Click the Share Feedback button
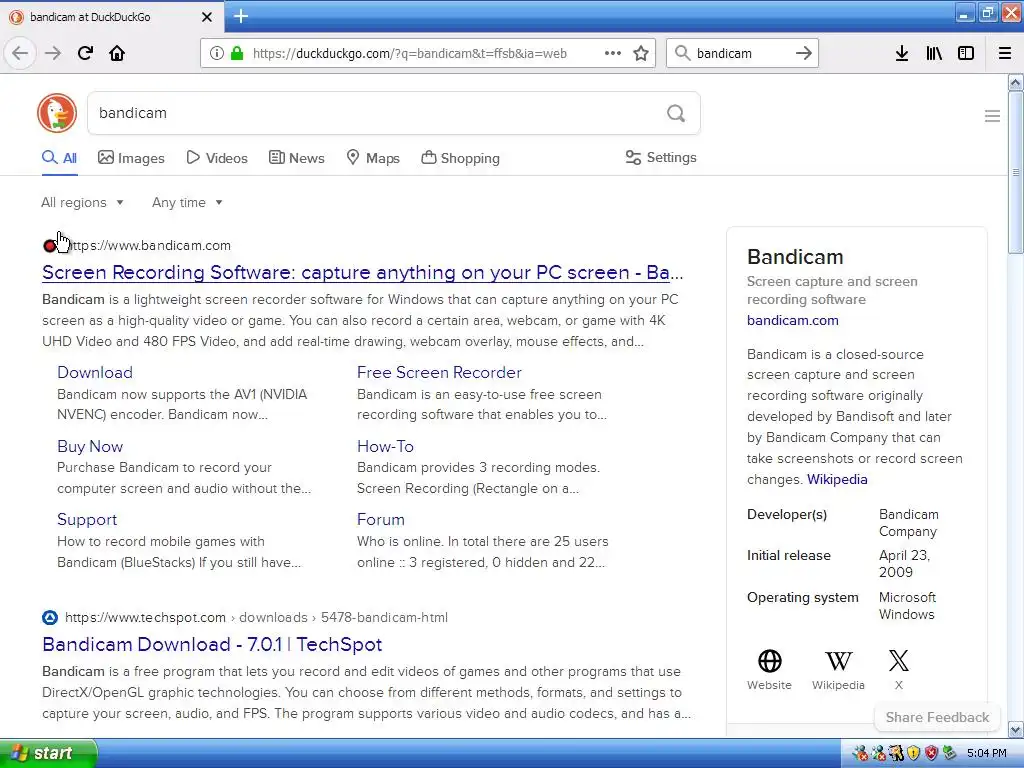 937,717
